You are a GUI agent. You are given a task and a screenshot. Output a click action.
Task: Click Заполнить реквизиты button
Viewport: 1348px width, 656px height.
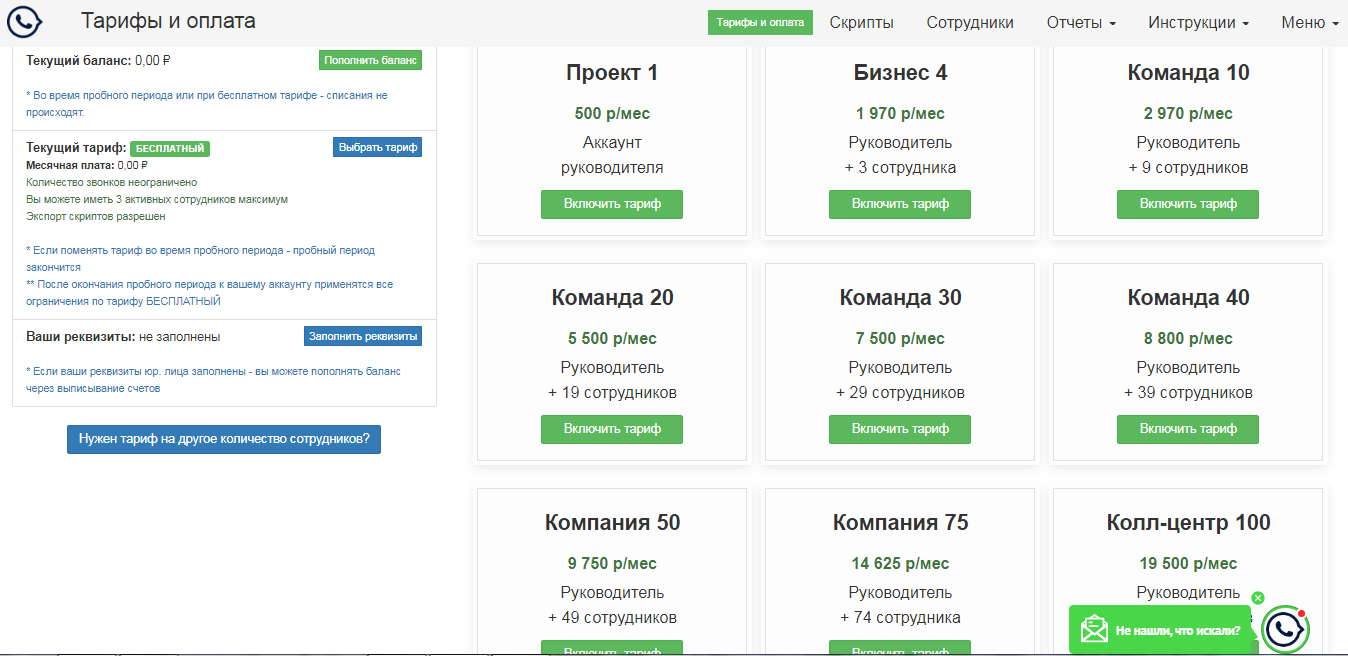[362, 336]
